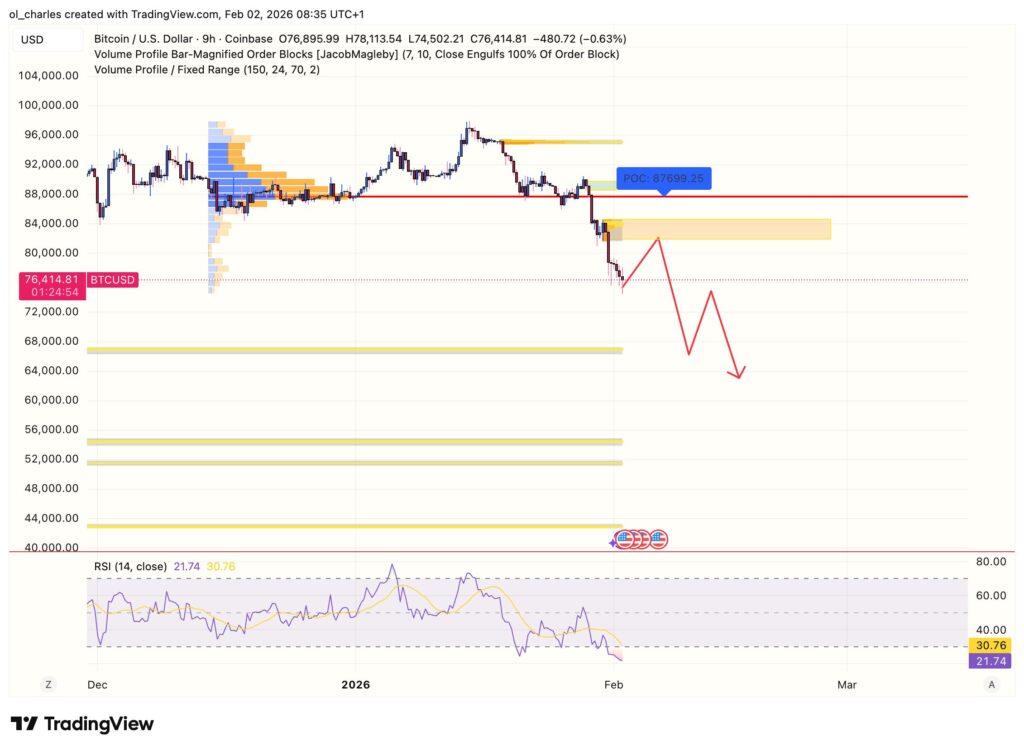Click the Feb label on the time axis
The height and width of the screenshot is (751, 1024).
[614, 685]
